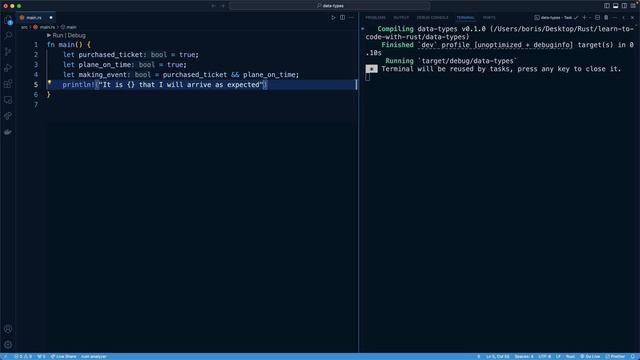Toggle the bottom panel layout
Image resolution: width=640 pixels, height=360 pixels.
click(616, 6)
